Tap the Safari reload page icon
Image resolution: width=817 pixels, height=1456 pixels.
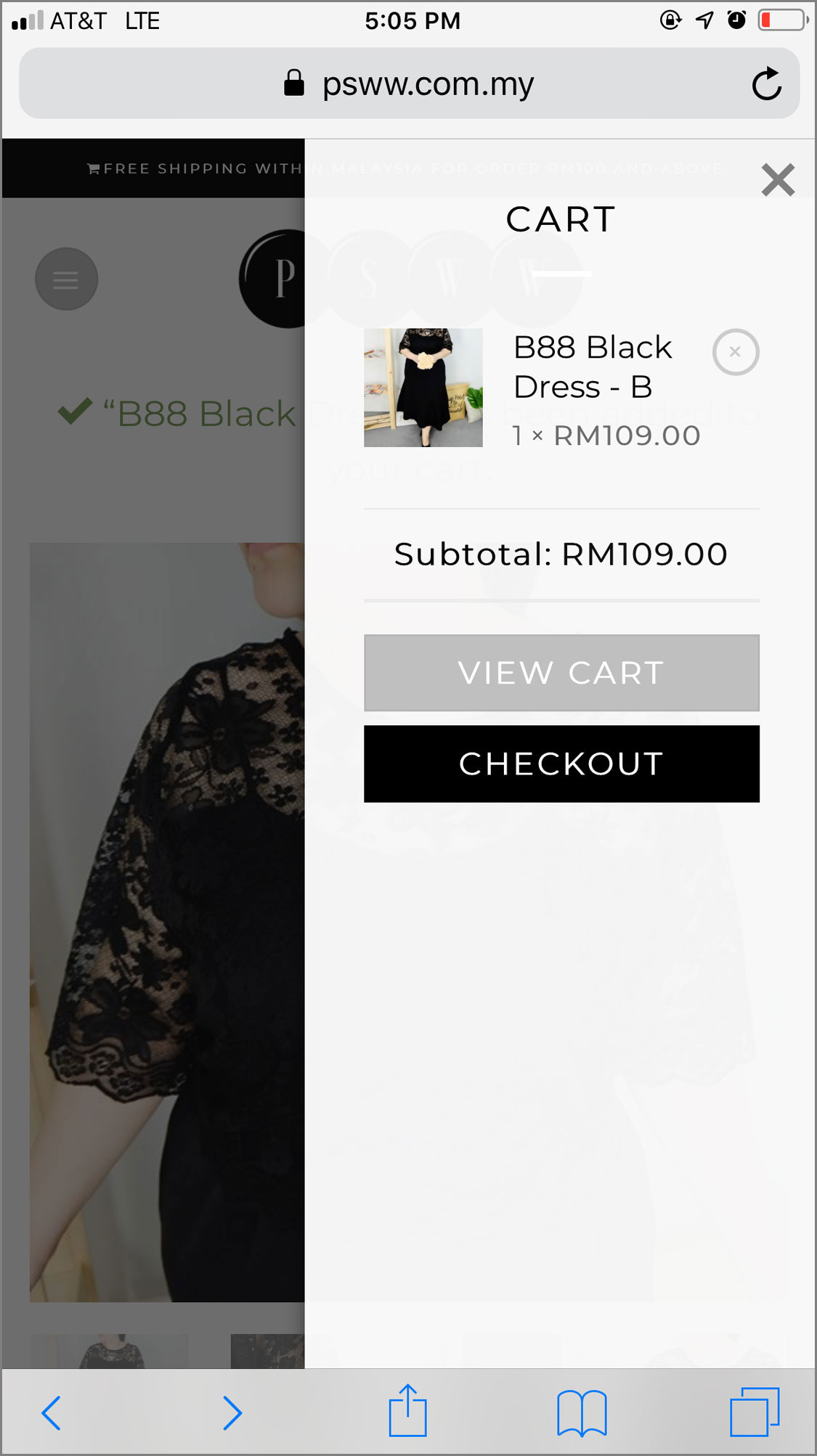[x=765, y=84]
